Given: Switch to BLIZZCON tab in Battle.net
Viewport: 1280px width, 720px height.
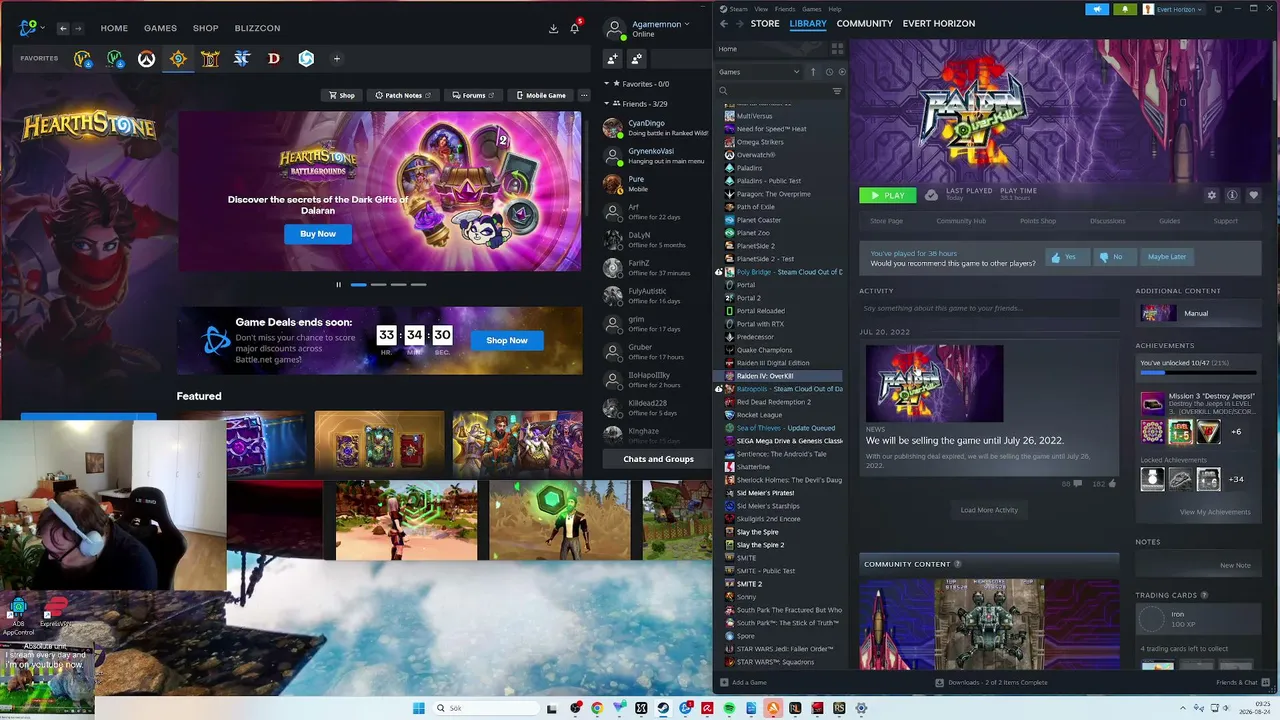Looking at the screenshot, I should pos(257,28).
